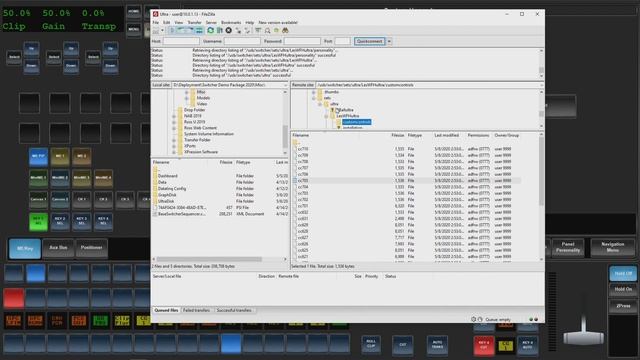640x360 pixels.
Task: Click Hold Off button in switcher panel
Action: tap(623, 273)
